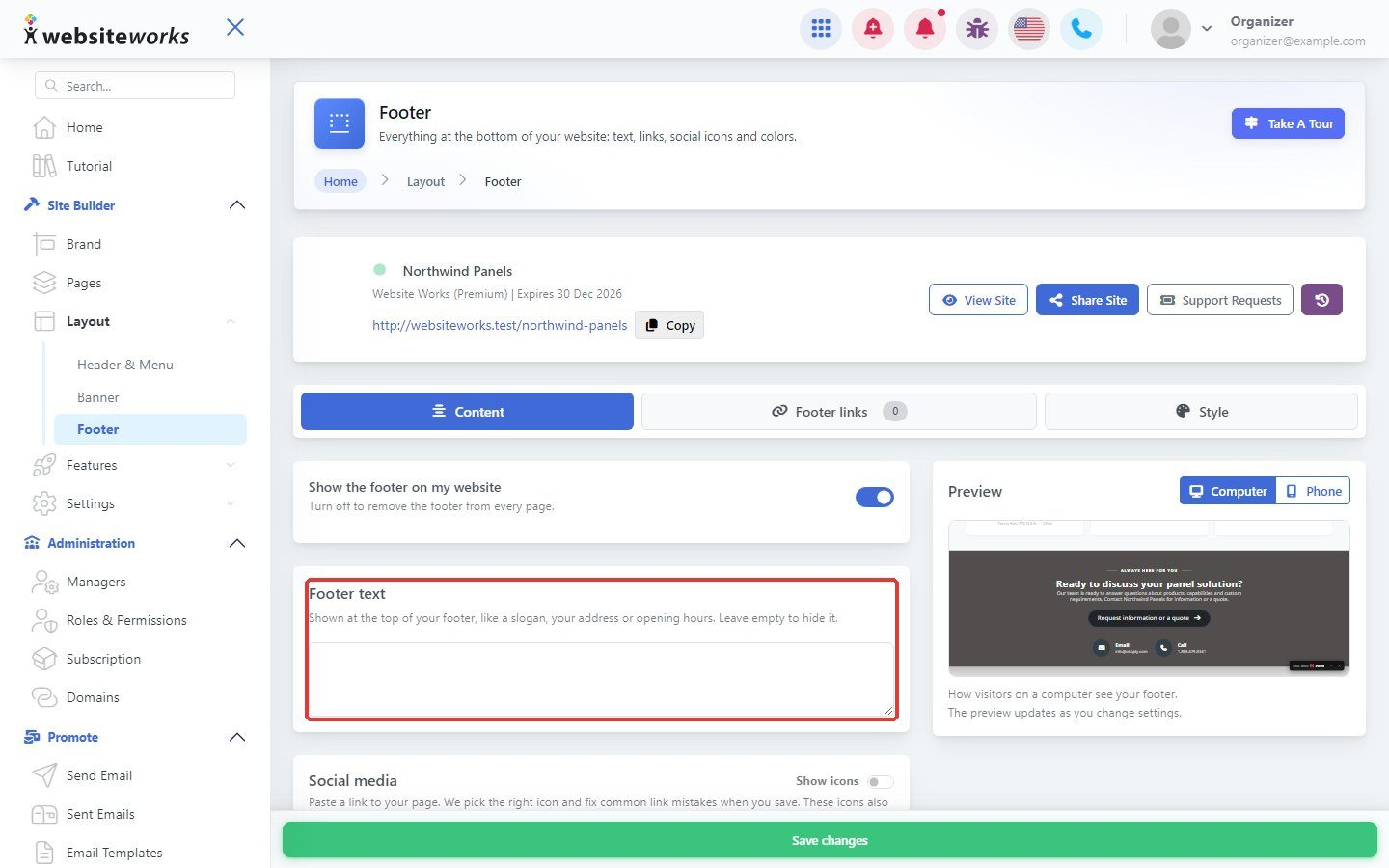
Task: Click the footer preview thumbnail
Action: tap(1149, 598)
